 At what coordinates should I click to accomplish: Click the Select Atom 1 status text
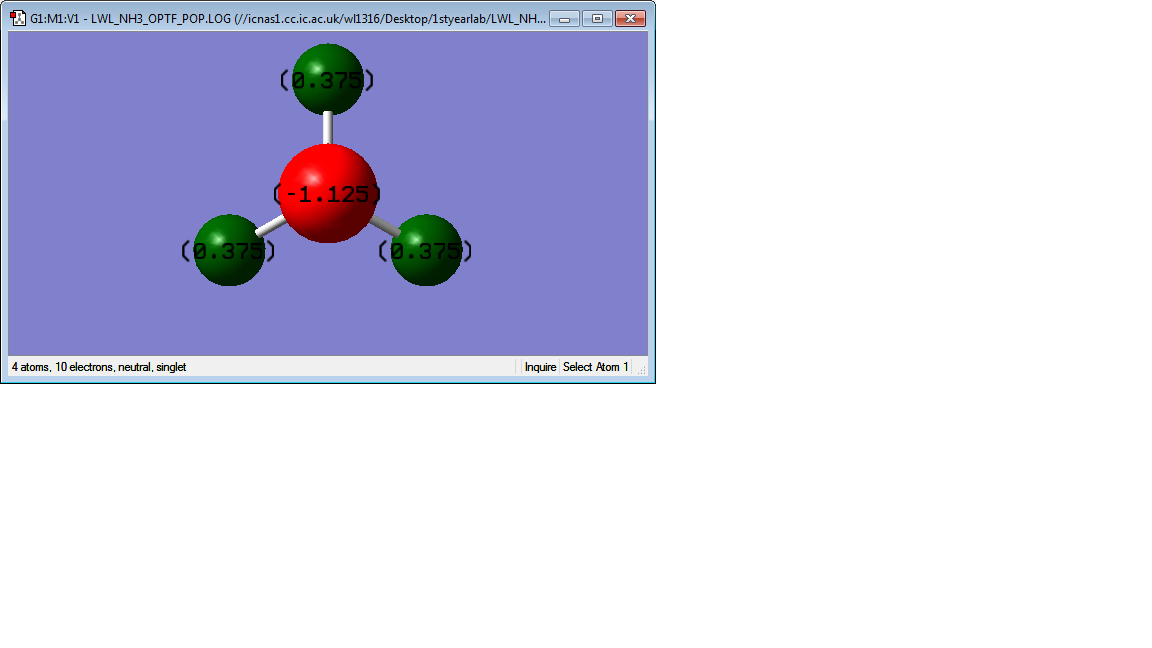tap(596, 367)
